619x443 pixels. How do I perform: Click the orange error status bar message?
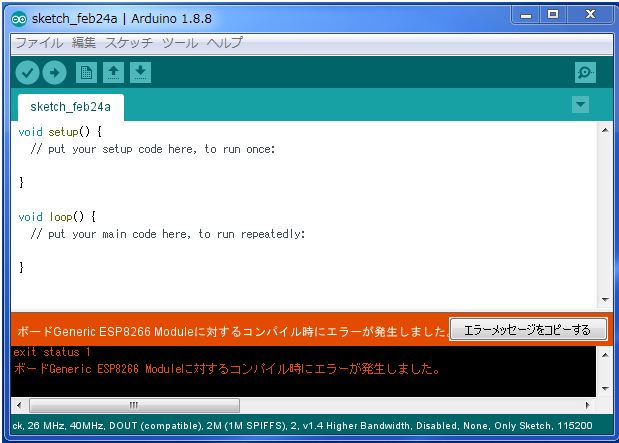tap(233, 332)
